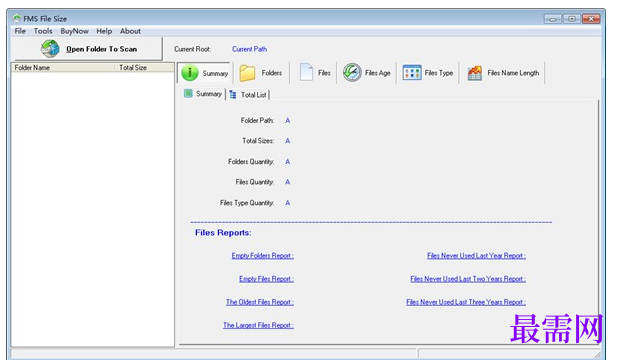Open The Largest Files Report link
This screenshot has height=360, width=622.
258,325
